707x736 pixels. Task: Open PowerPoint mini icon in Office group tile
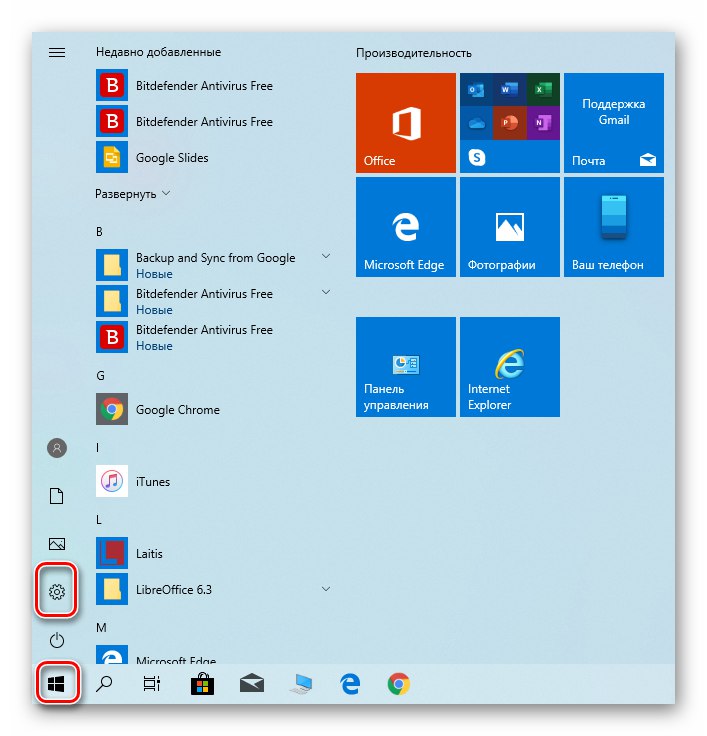click(509, 123)
